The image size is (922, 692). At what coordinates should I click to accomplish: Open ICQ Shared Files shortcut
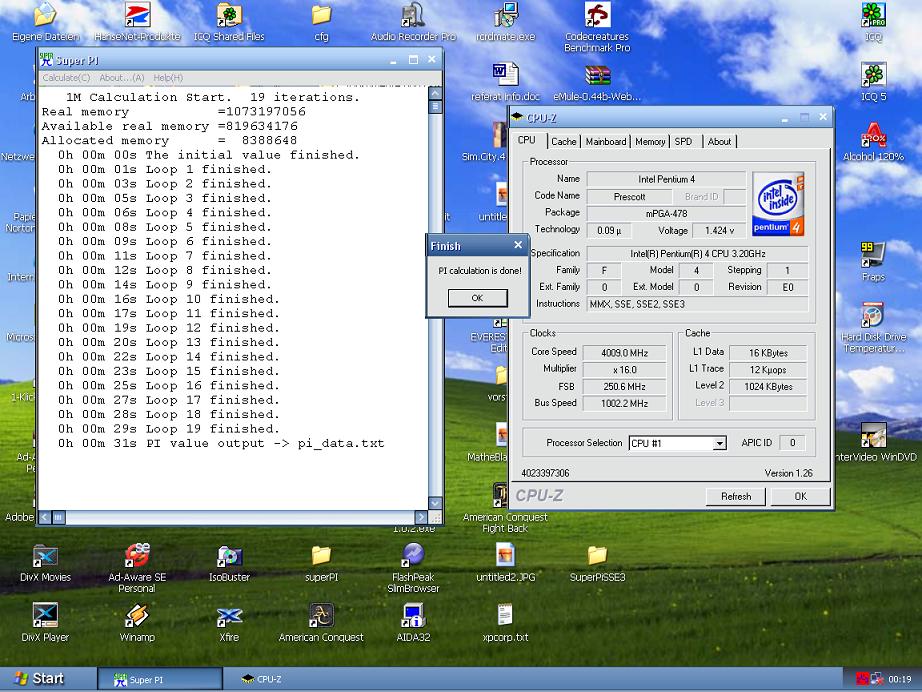point(229,21)
